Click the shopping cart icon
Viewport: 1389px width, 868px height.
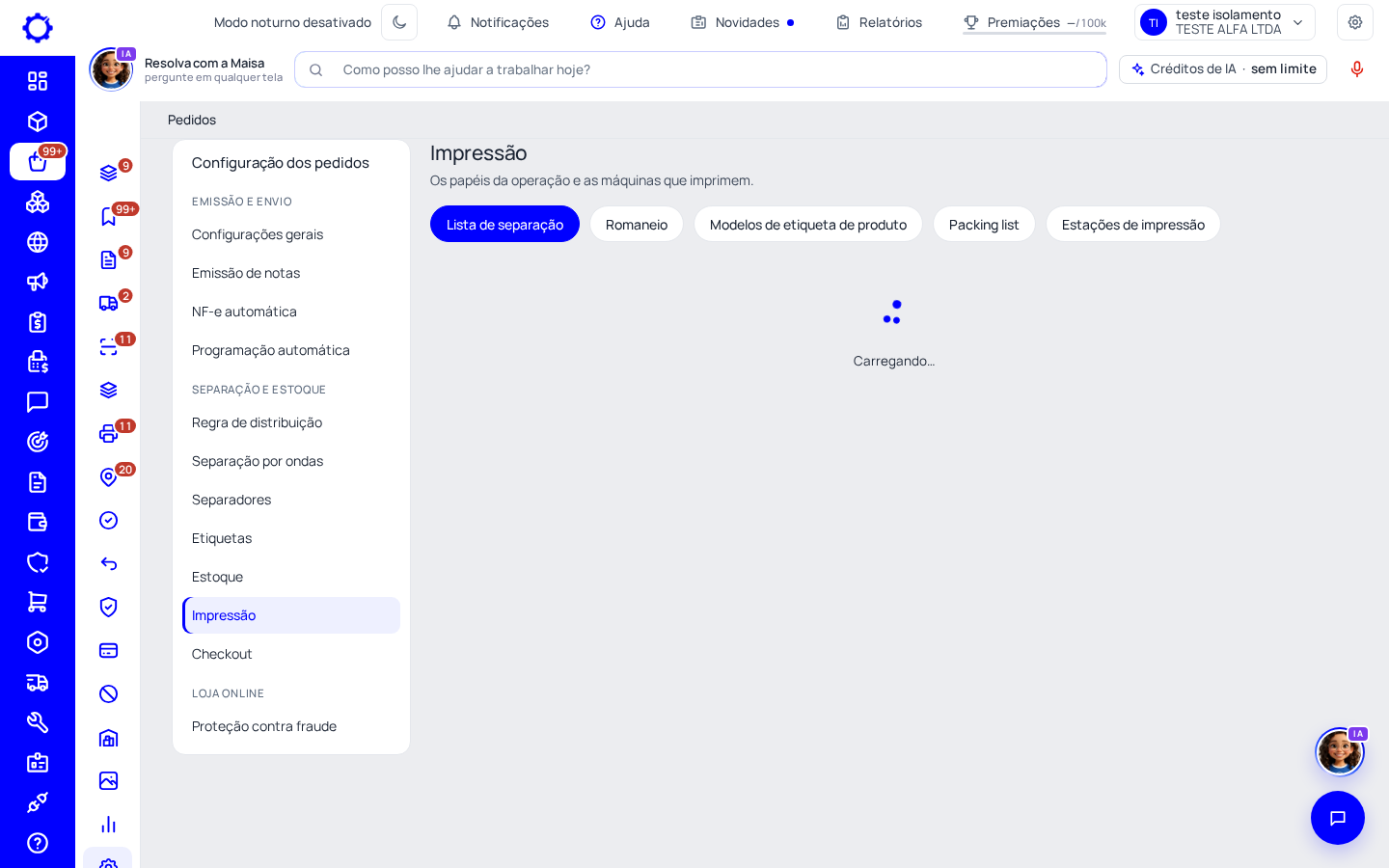coord(38,602)
